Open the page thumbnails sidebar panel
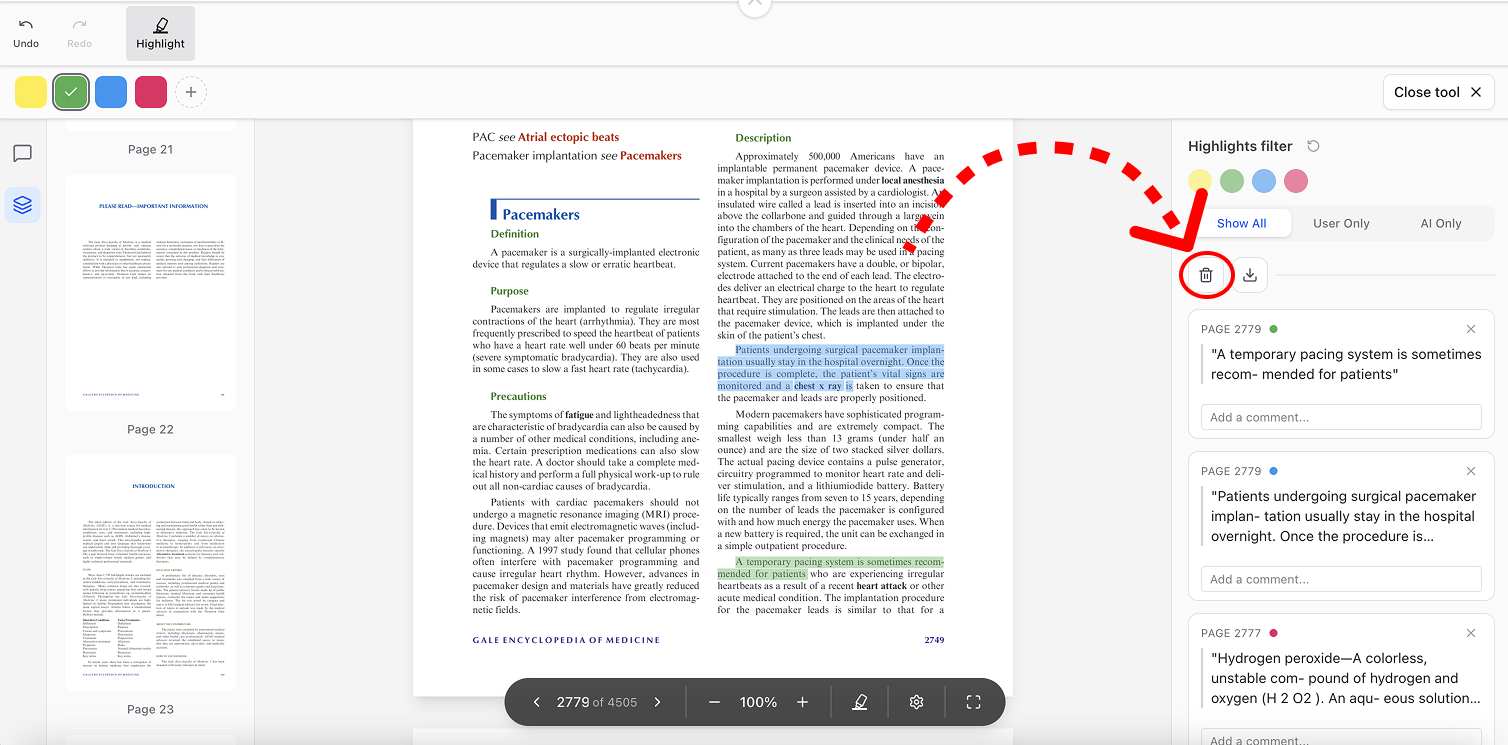This screenshot has height=745, width=1508. point(22,204)
